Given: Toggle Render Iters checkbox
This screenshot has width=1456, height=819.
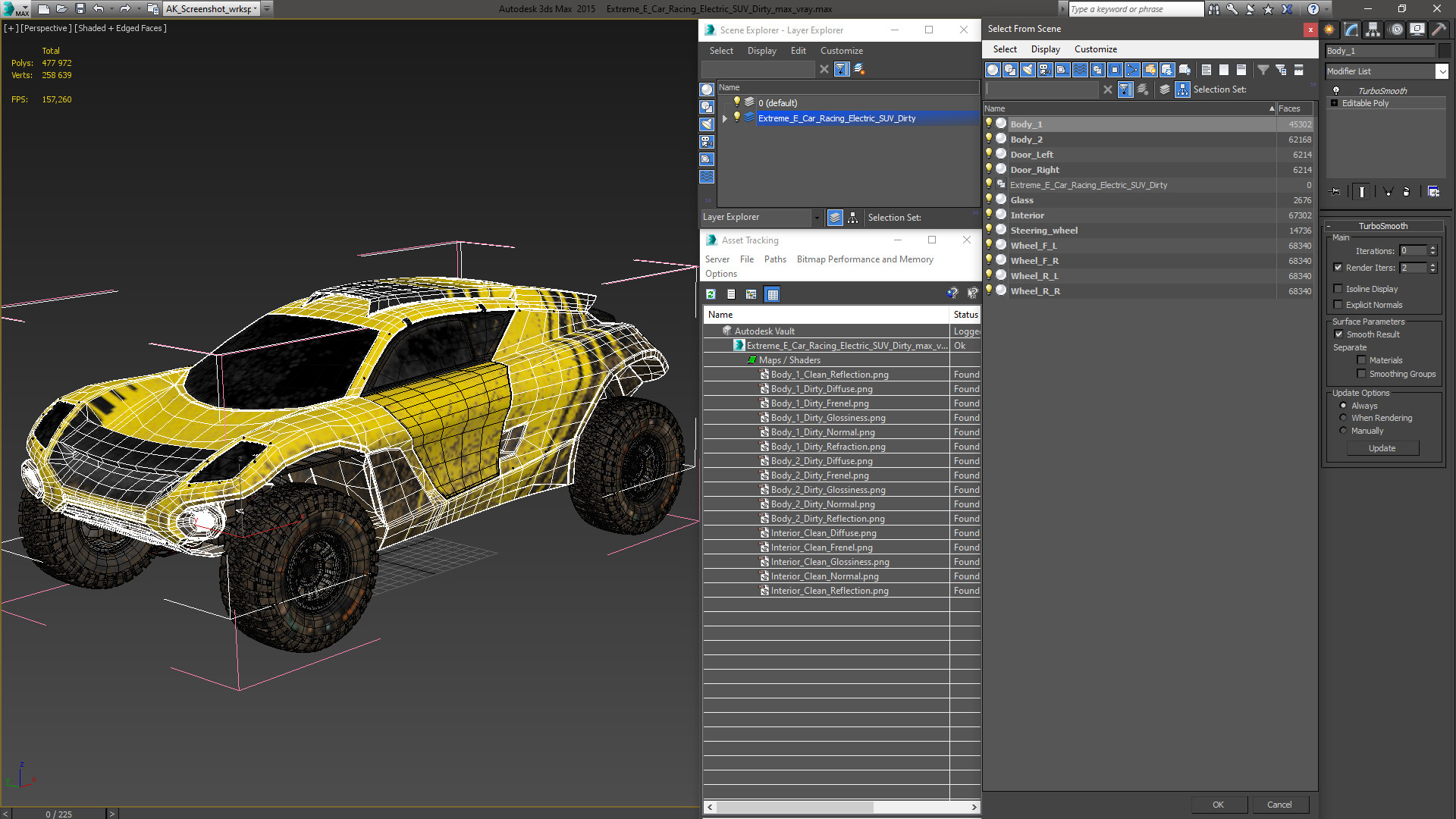Looking at the screenshot, I should (x=1338, y=268).
